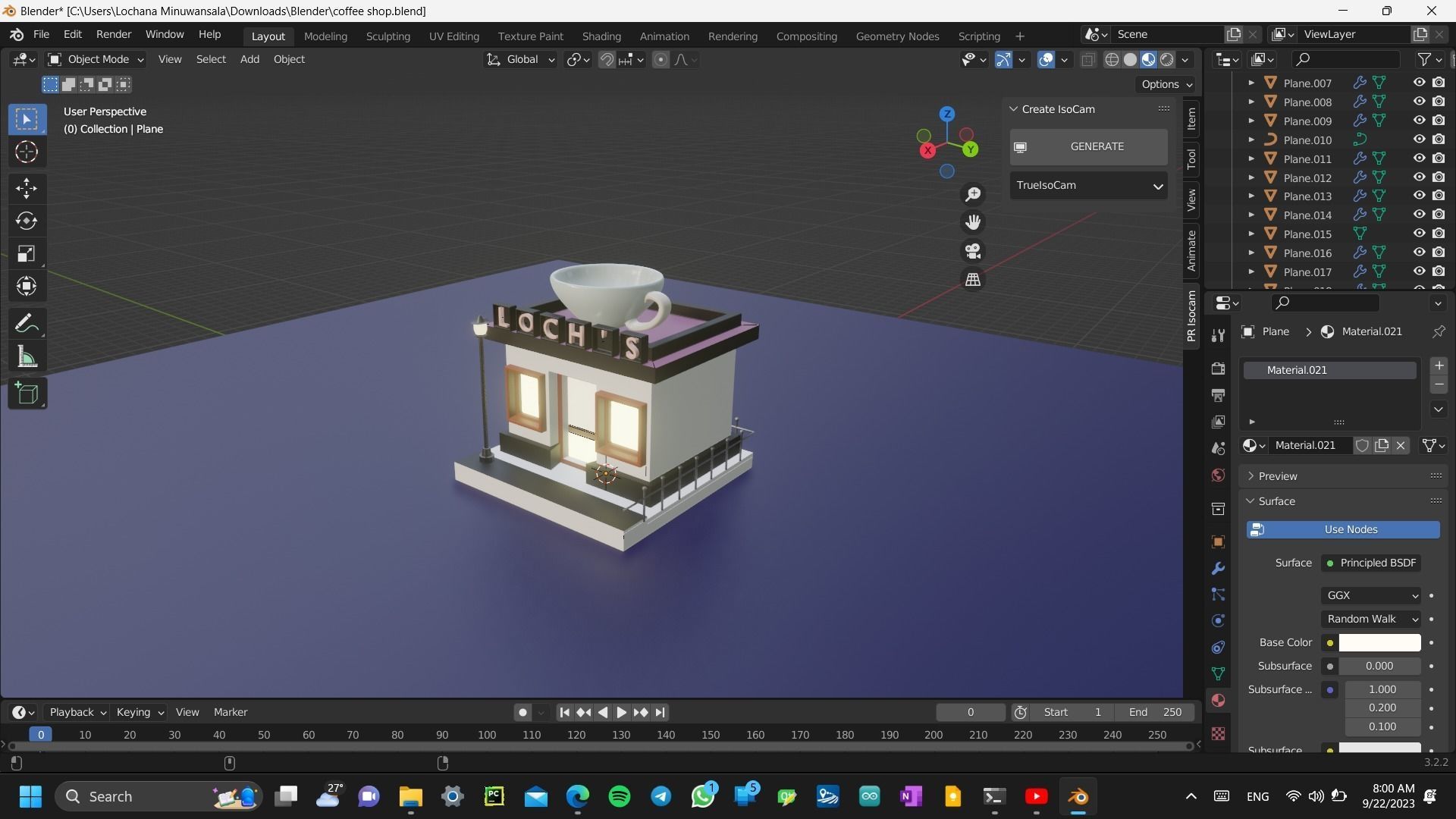The width and height of the screenshot is (1456, 819).
Task: Pick the Scale tool
Action: click(27, 253)
